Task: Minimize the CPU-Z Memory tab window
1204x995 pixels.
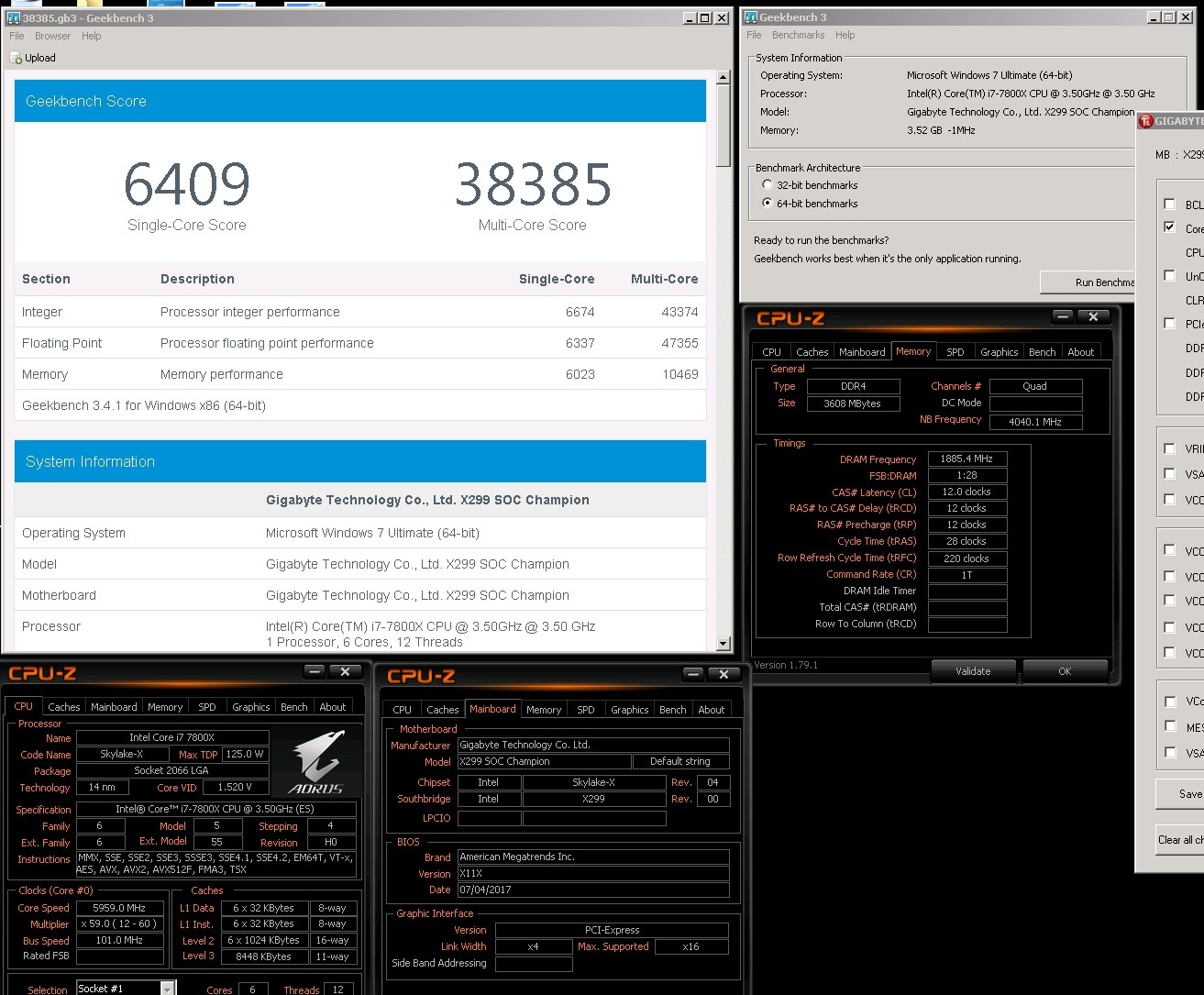Action: coord(1063,316)
